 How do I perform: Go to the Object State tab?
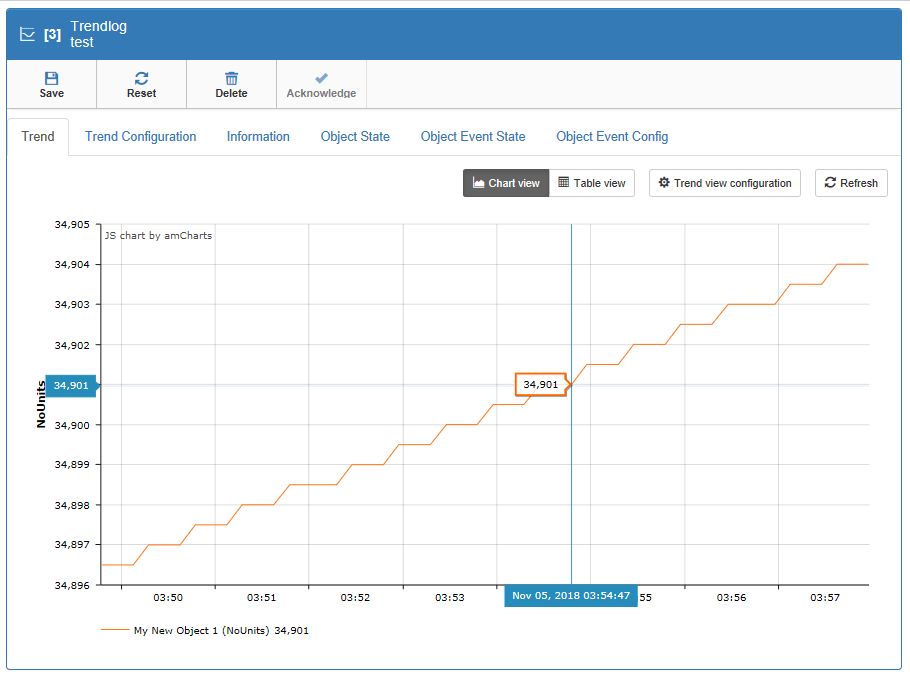[355, 137]
